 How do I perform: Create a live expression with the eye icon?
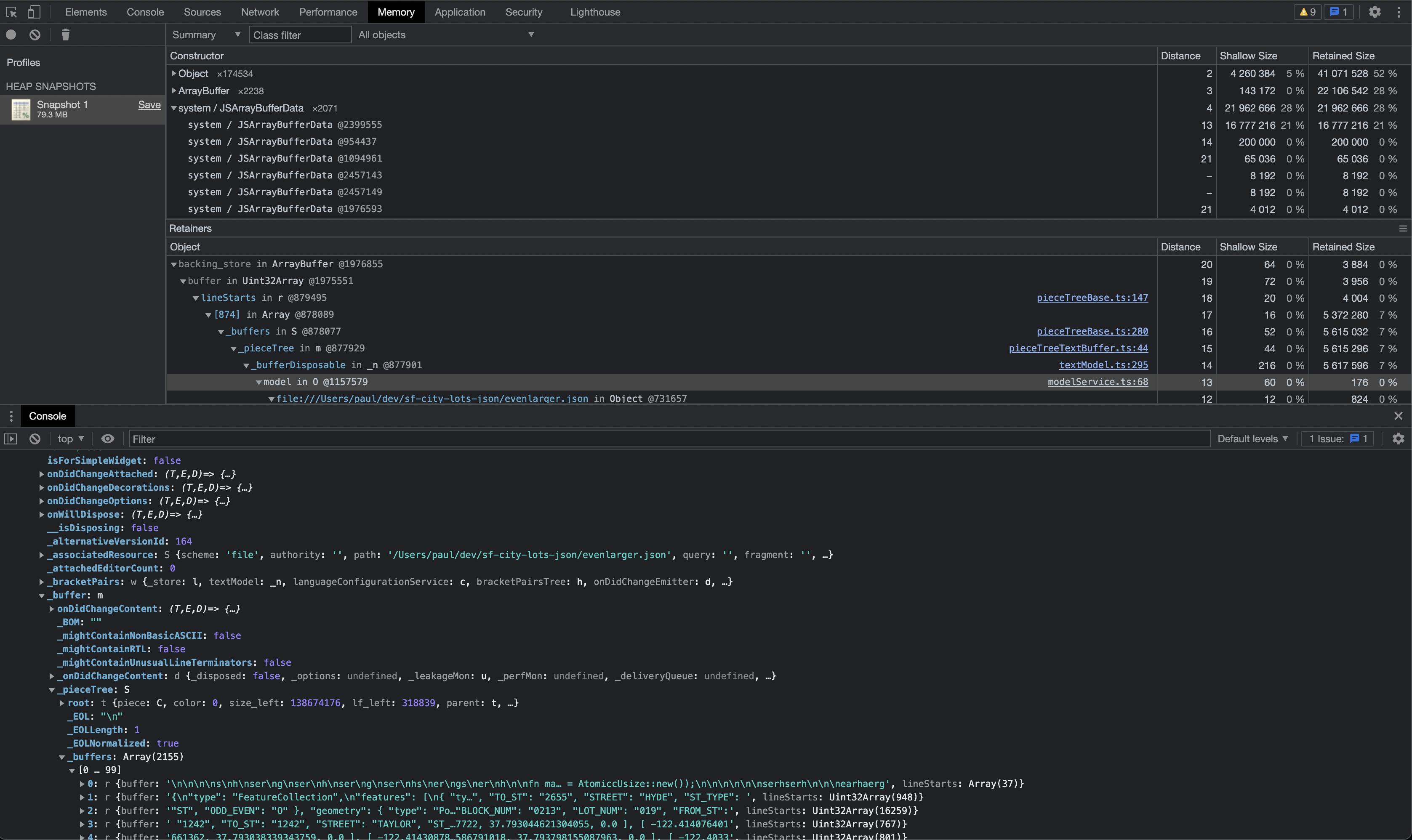pos(107,439)
